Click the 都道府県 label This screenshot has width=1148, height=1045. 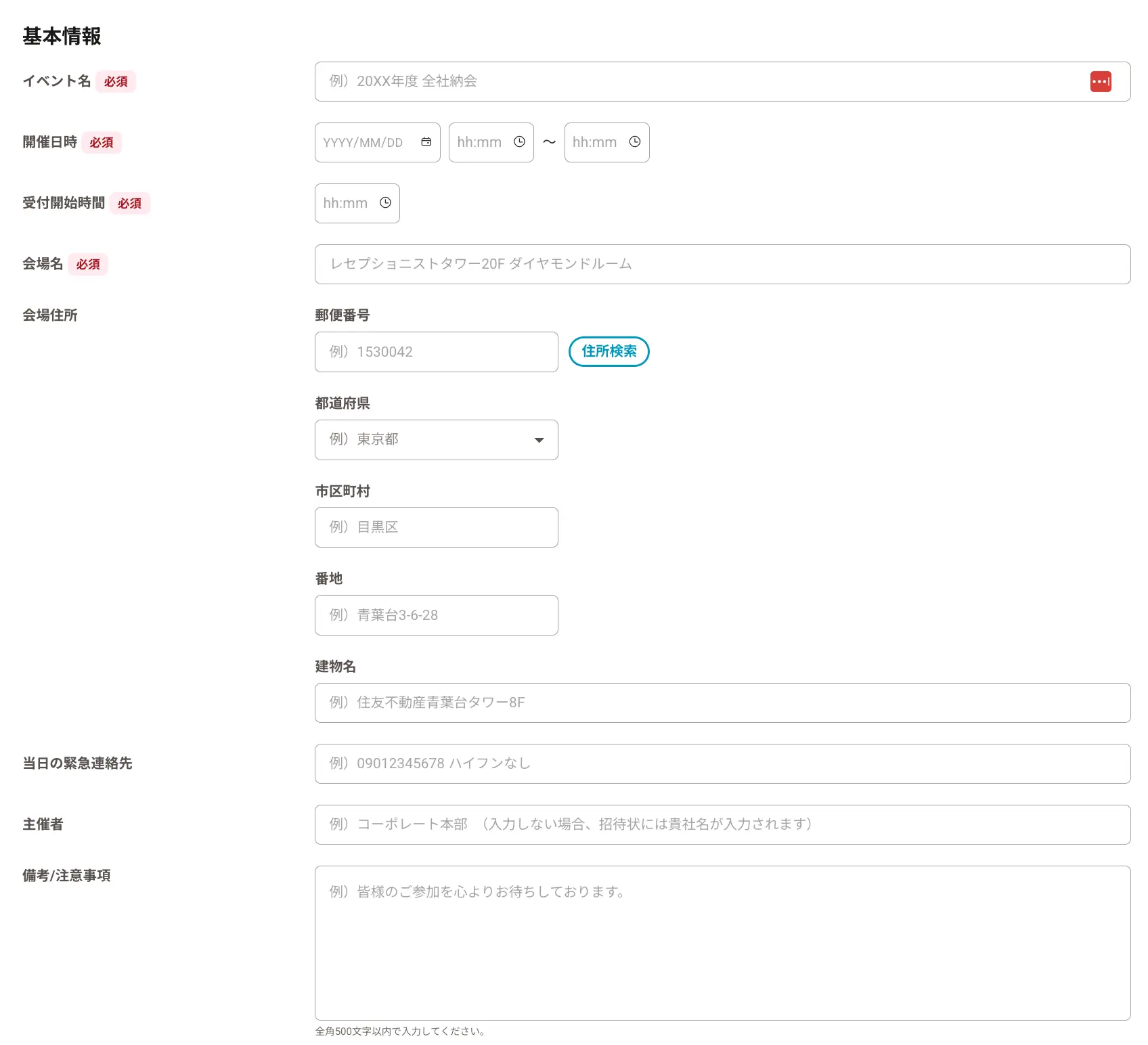click(343, 403)
